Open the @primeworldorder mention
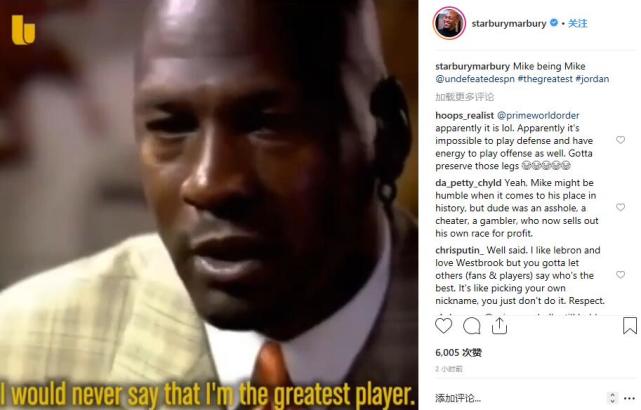641x410 pixels. pyautogui.click(x=538, y=116)
